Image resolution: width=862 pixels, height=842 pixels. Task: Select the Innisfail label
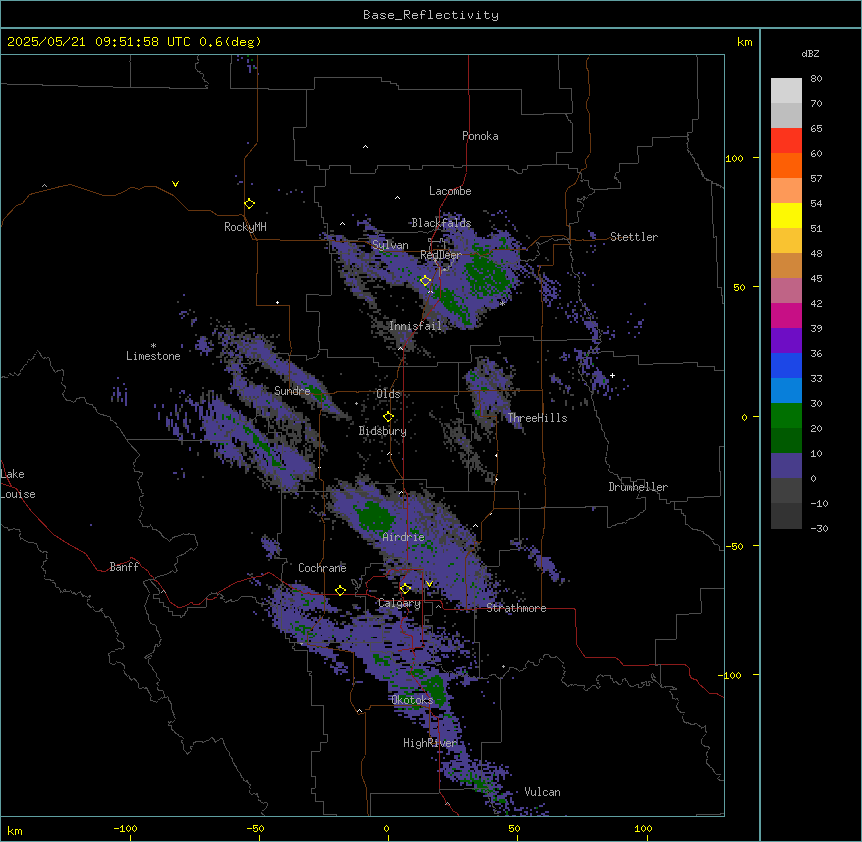(415, 326)
